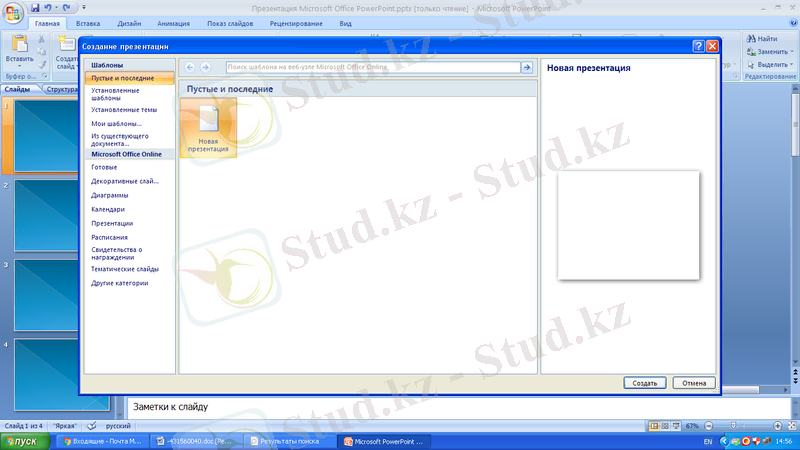Viewport: 800px width, 450px height.
Task: Switch to Slide Sorter view icon
Action: tap(665, 426)
